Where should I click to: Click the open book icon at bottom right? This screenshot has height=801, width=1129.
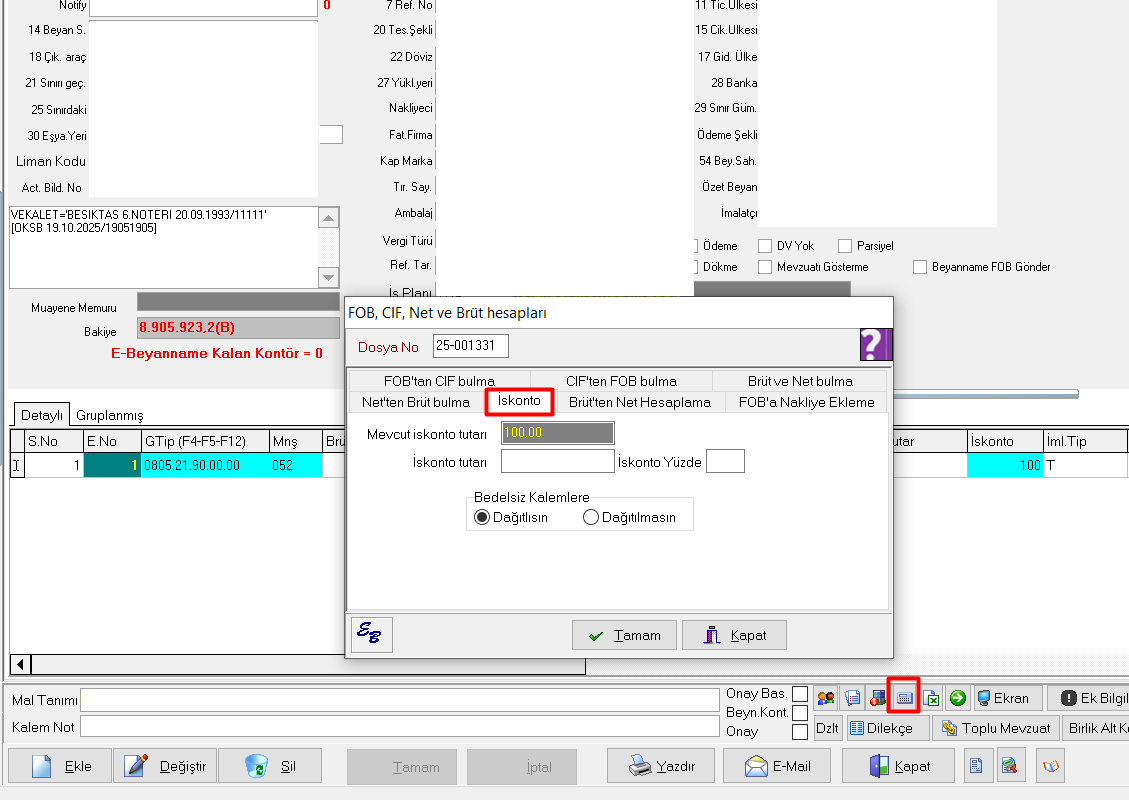pyautogui.click(x=1050, y=767)
